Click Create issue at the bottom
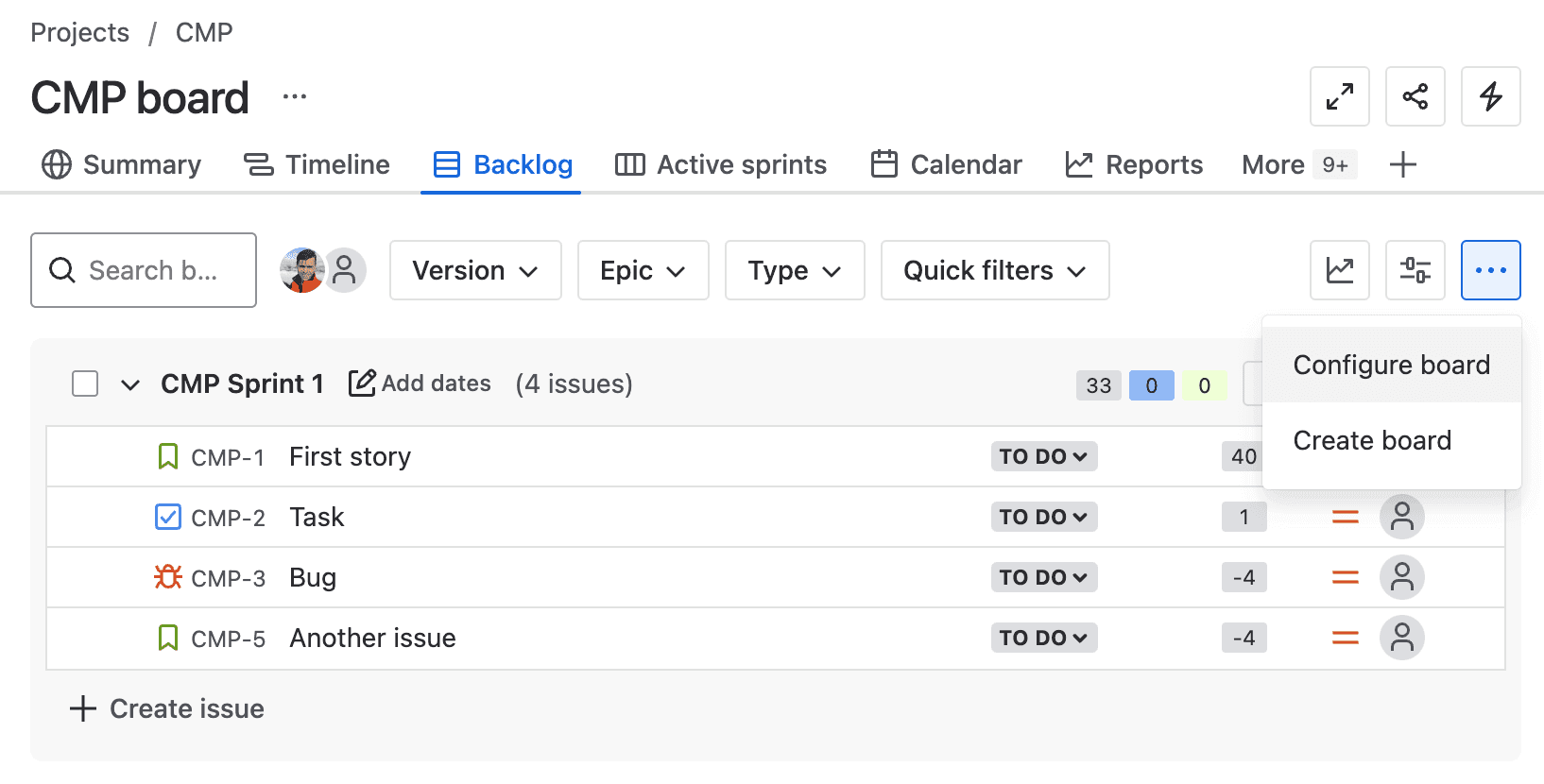The image size is (1544, 784). pyautogui.click(x=167, y=708)
